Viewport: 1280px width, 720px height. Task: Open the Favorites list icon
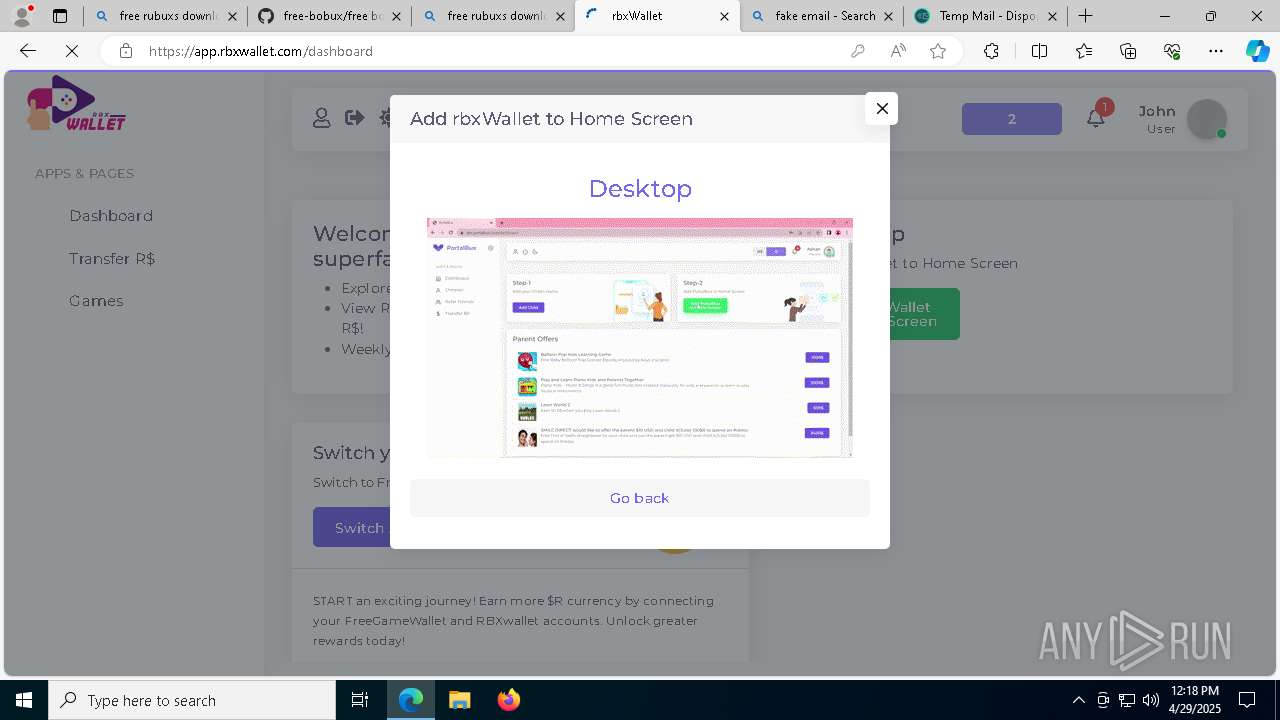pos(1084,51)
